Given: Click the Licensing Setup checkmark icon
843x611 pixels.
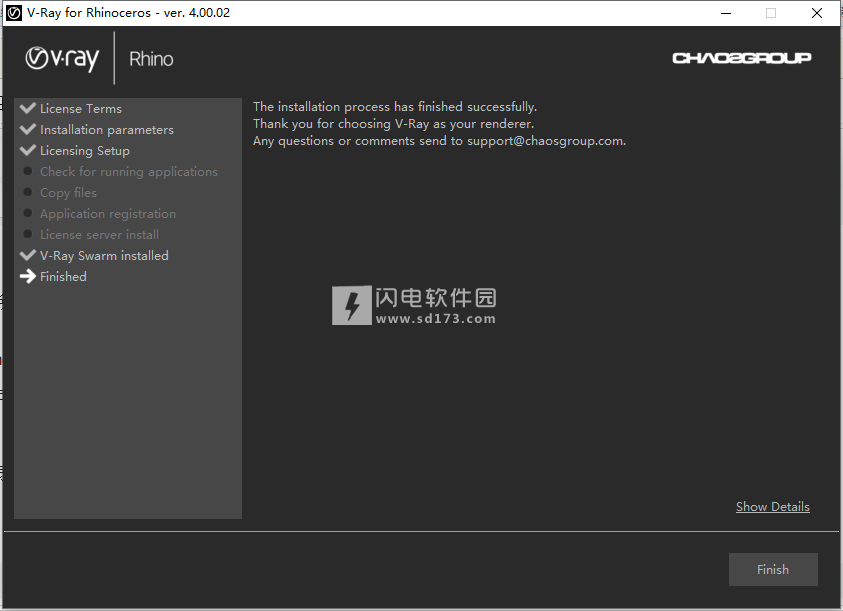Looking at the screenshot, I should click(x=28, y=150).
